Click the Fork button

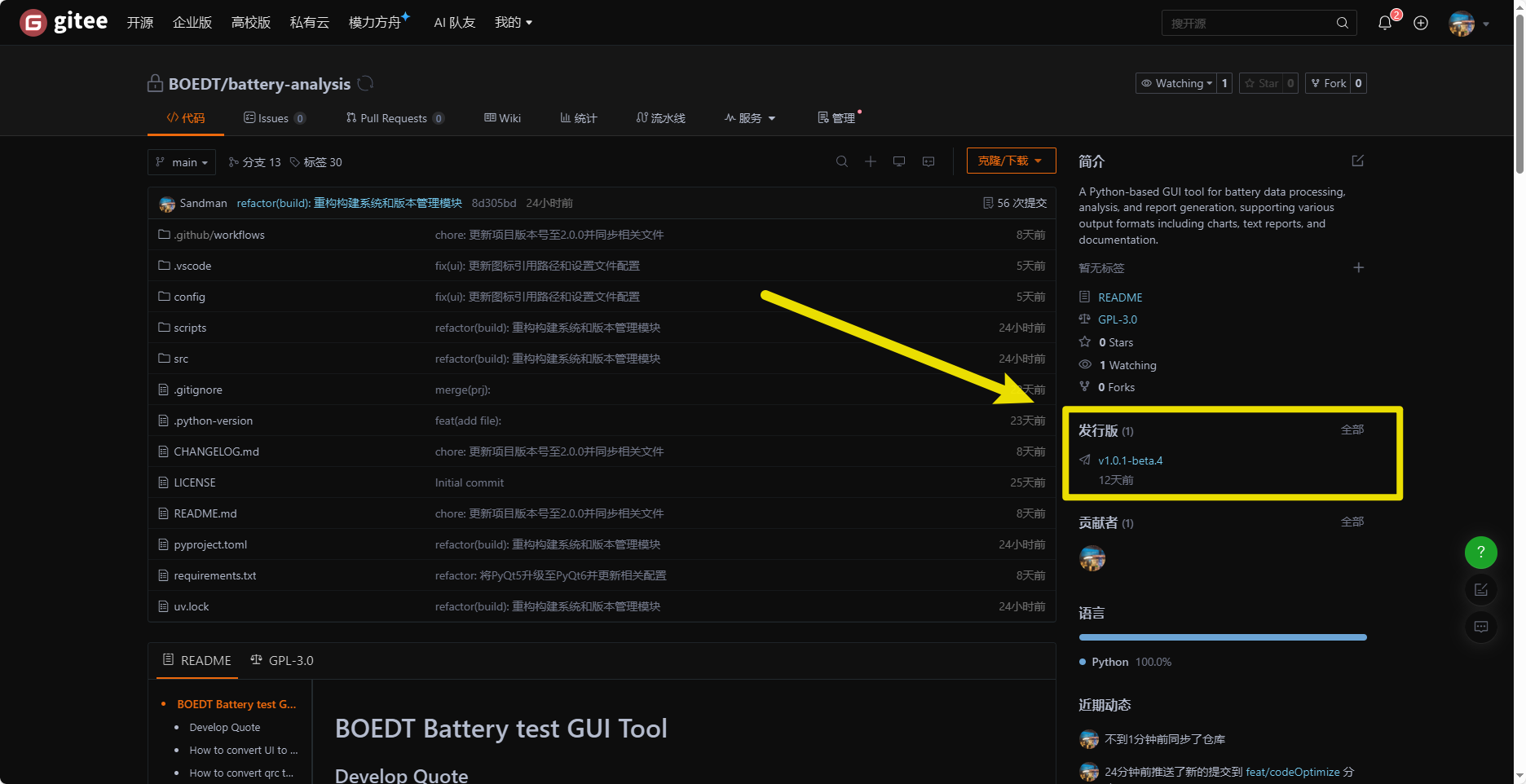1328,83
